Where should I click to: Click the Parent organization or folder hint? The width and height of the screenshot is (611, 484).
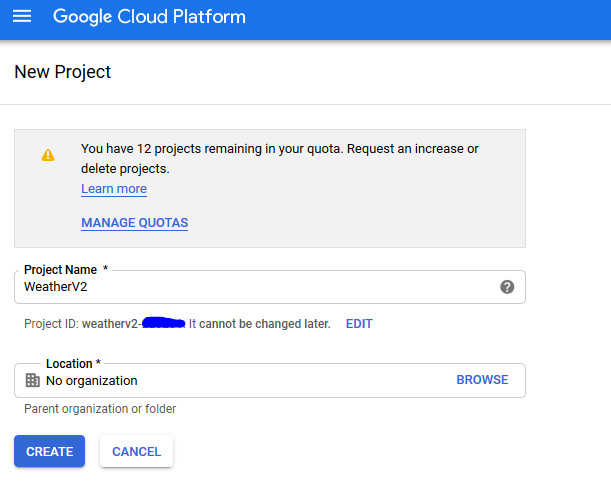pos(100,409)
